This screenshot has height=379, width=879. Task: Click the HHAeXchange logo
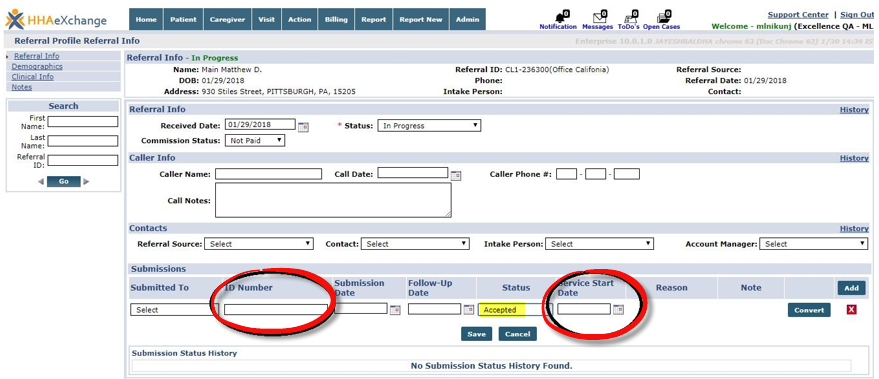(56, 20)
